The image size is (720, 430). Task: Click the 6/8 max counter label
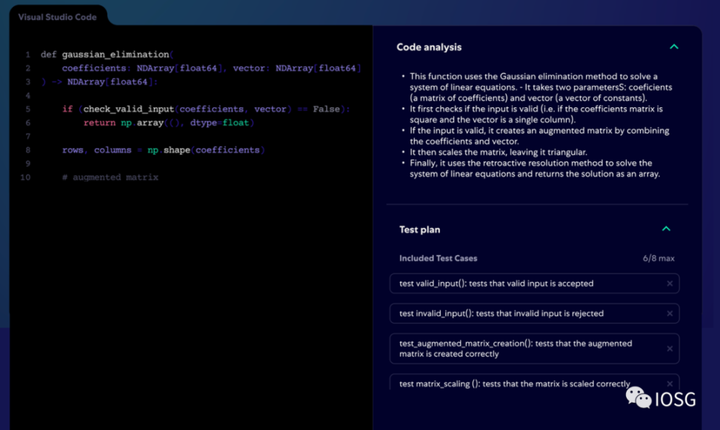click(658, 258)
